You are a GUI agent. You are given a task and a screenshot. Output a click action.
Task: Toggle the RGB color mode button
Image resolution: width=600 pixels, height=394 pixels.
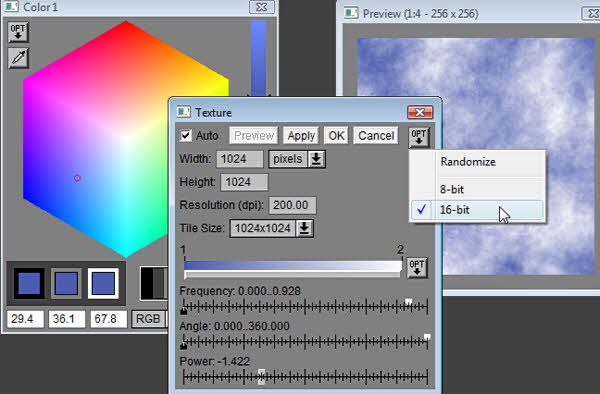pyautogui.click(x=148, y=319)
